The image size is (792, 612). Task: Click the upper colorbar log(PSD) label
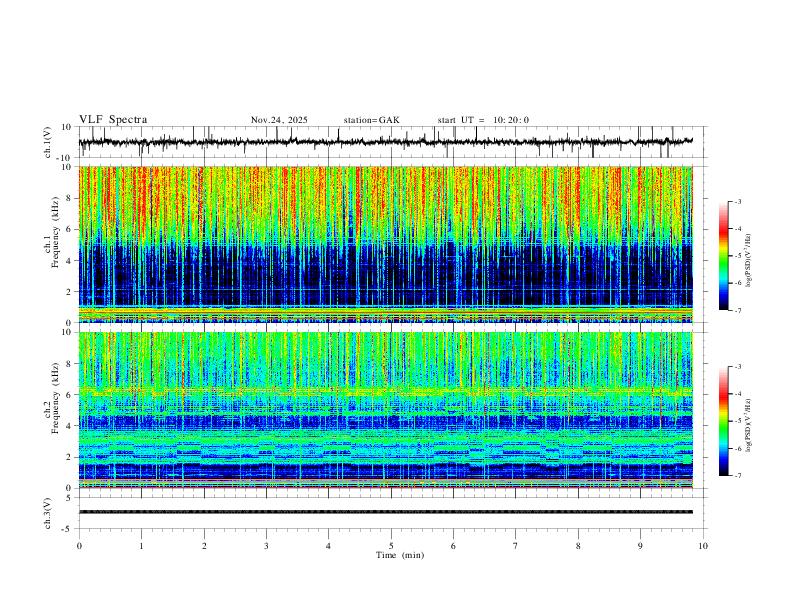[749, 261]
